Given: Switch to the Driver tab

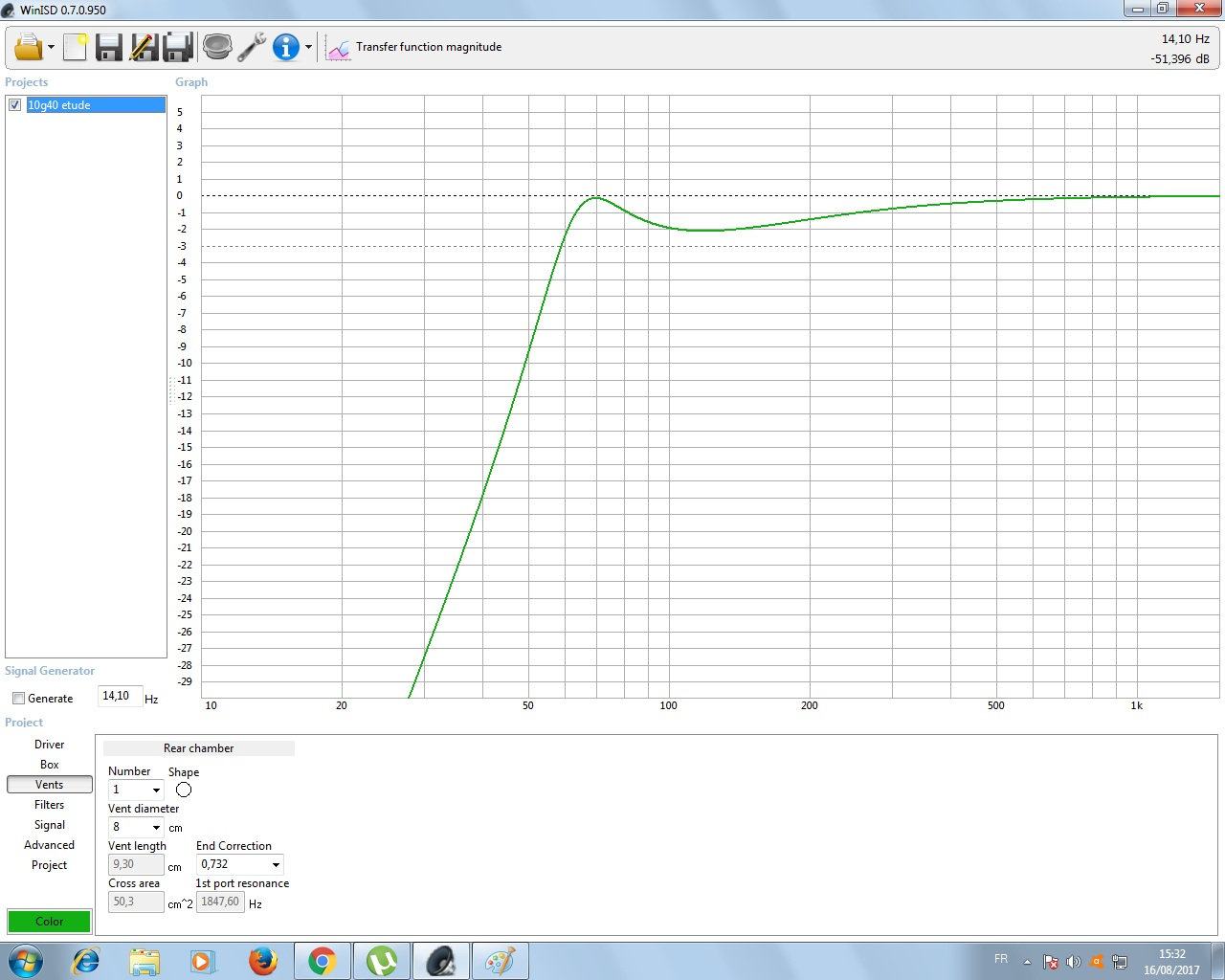Looking at the screenshot, I should pos(50,745).
